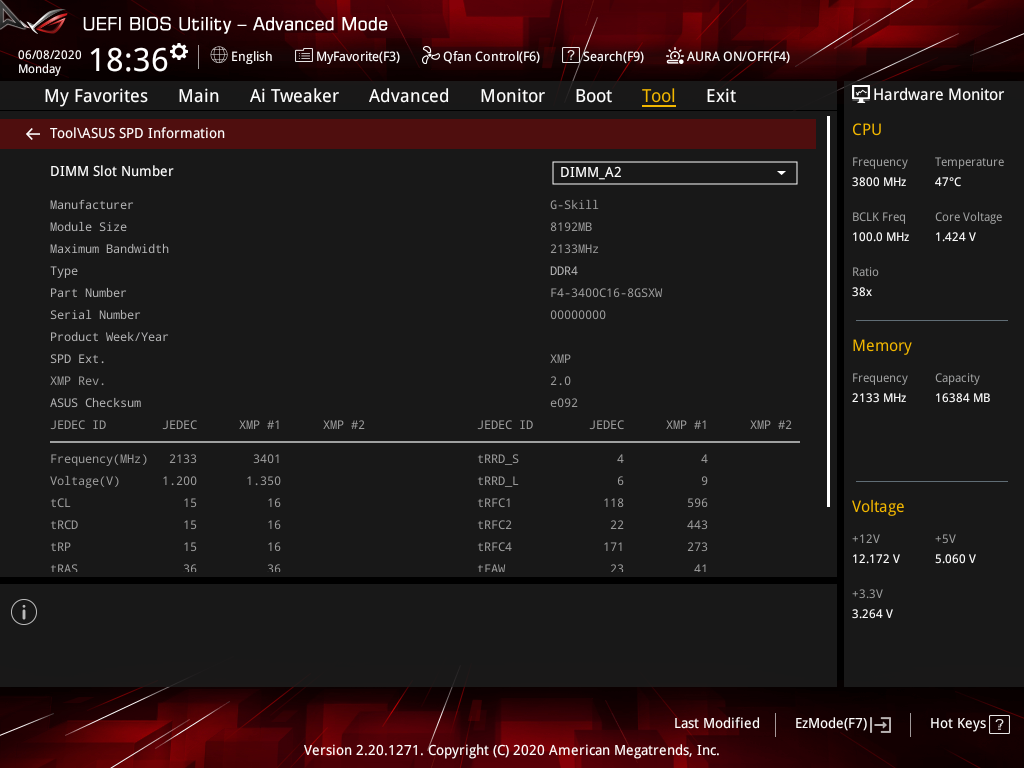This screenshot has width=1024, height=768.
Task: Click the 18:36 clock display
Action: point(129,60)
